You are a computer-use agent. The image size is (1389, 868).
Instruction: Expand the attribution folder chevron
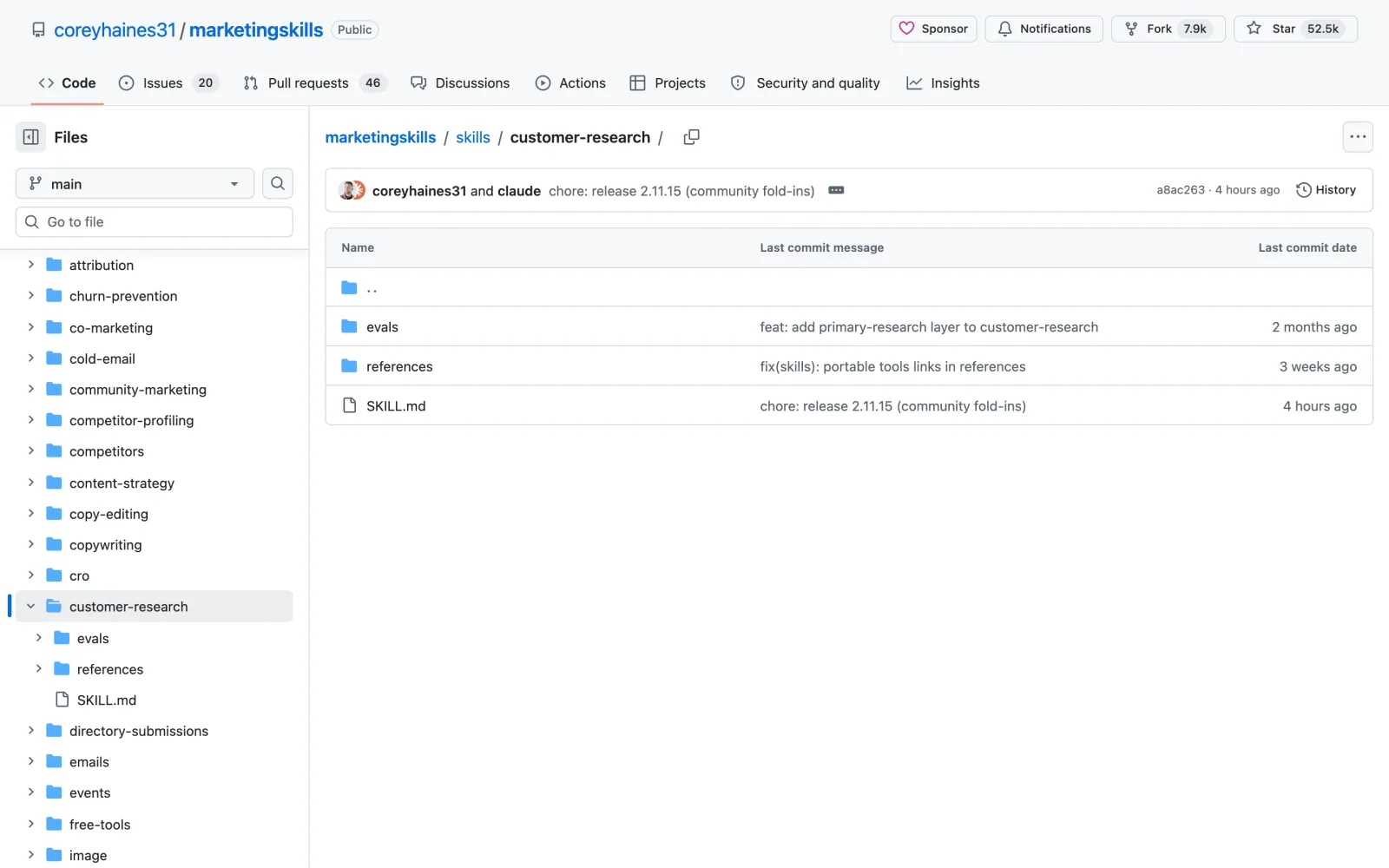pos(30,265)
